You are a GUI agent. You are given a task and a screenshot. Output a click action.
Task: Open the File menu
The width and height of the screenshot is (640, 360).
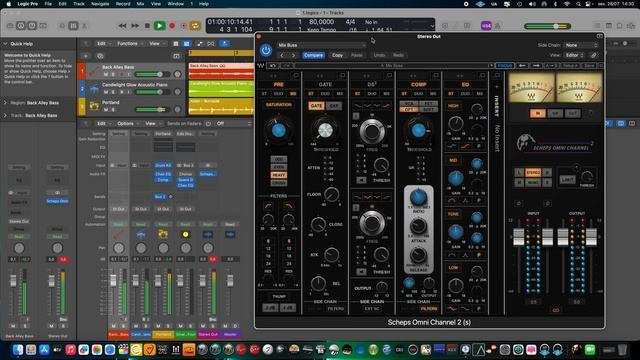tap(48, 4)
